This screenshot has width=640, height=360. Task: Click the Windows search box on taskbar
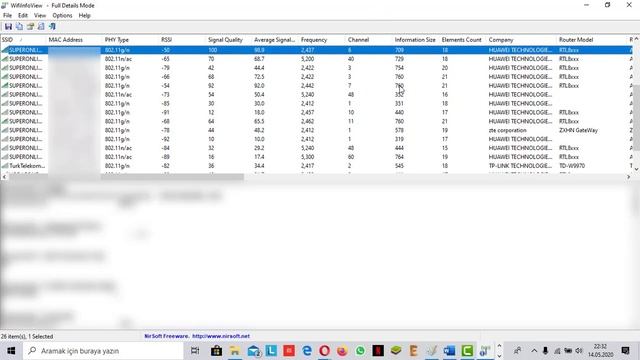104,351
